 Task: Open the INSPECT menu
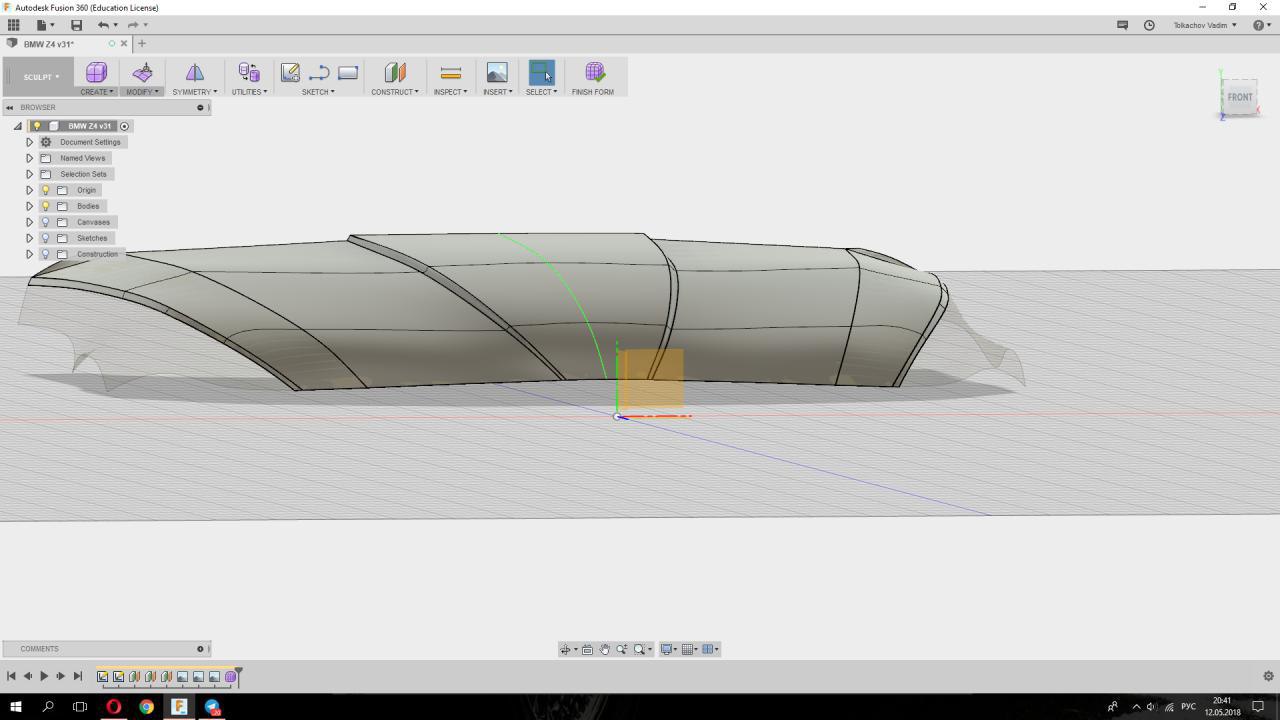tap(450, 92)
